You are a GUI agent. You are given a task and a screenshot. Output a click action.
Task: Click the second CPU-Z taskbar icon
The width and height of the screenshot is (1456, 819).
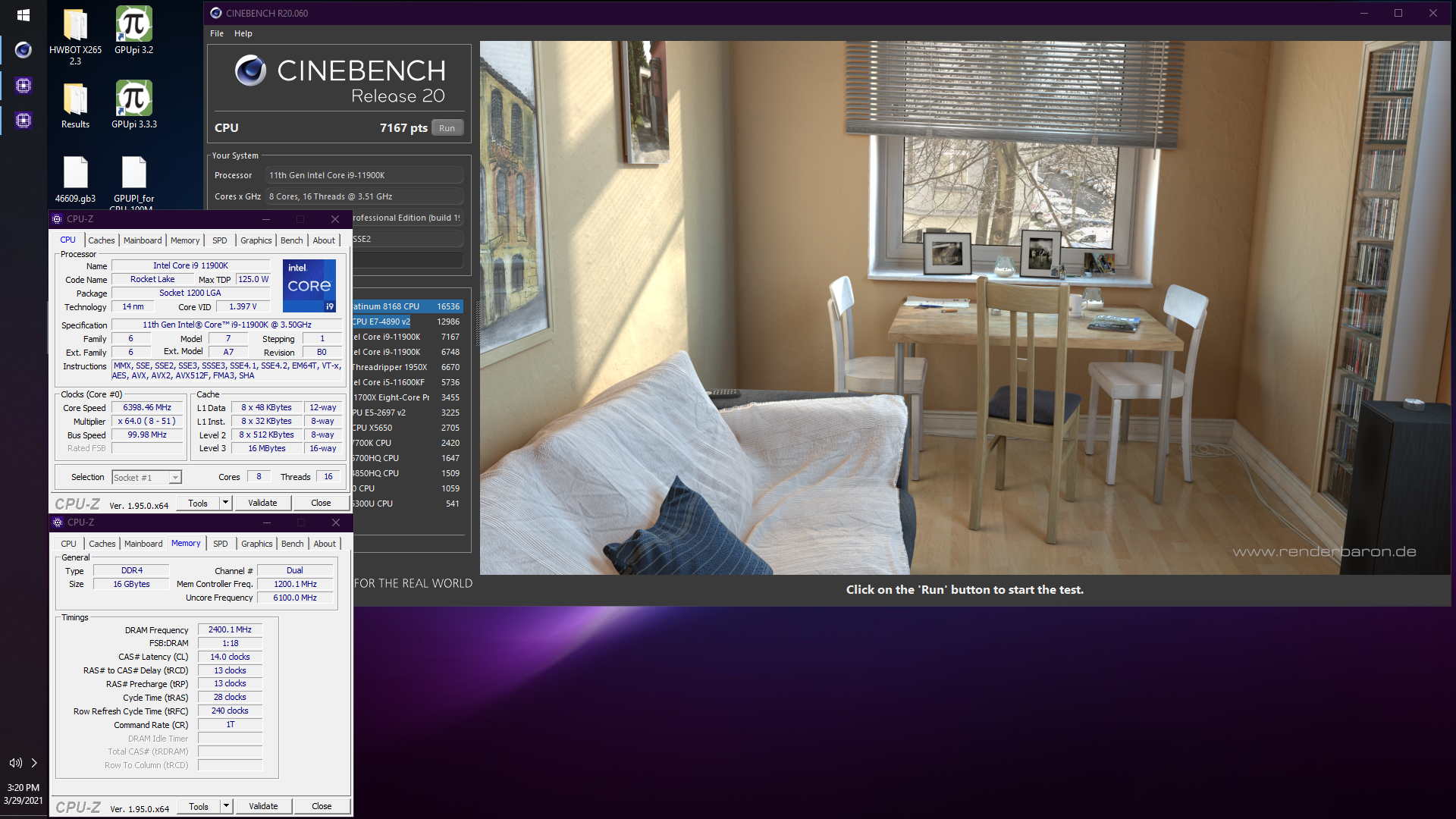[24, 120]
